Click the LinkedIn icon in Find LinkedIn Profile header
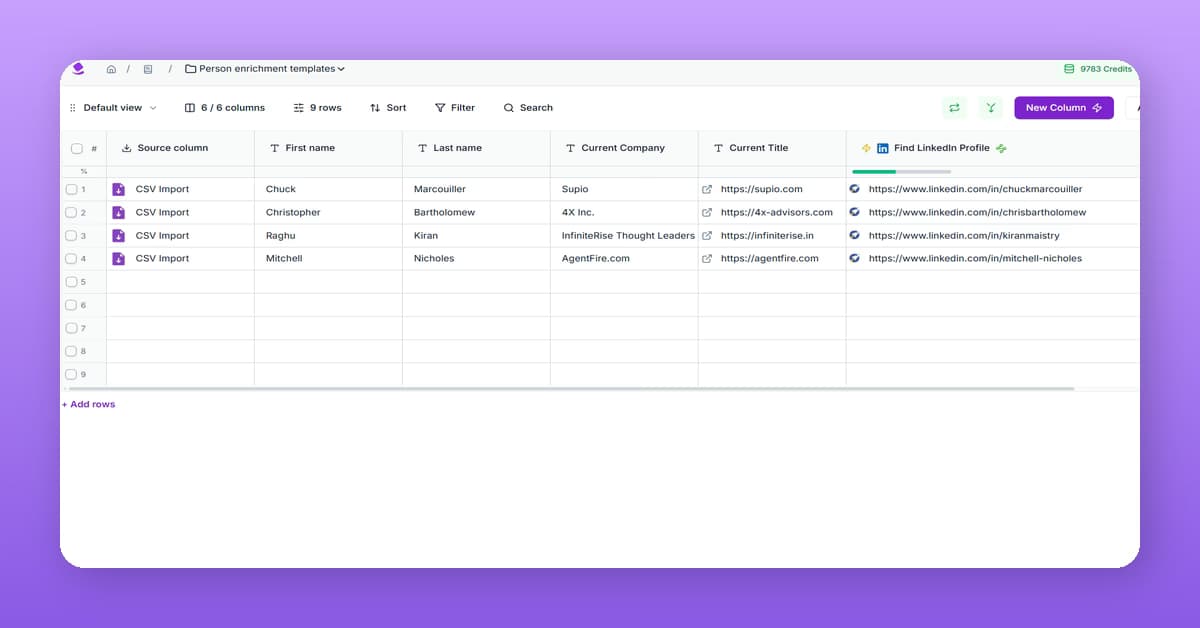The image size is (1200, 628). tap(882, 147)
